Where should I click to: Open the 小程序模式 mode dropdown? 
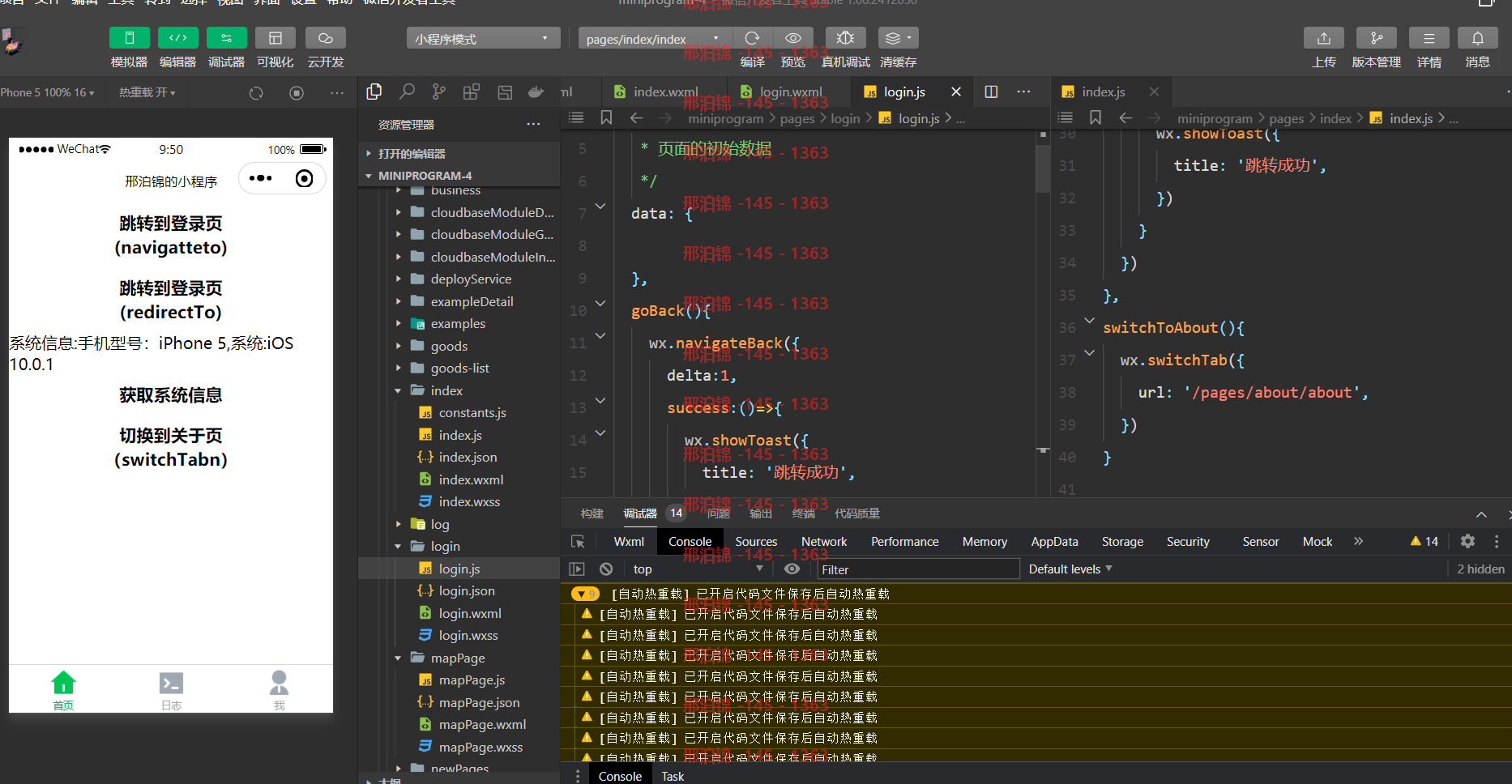coord(483,39)
